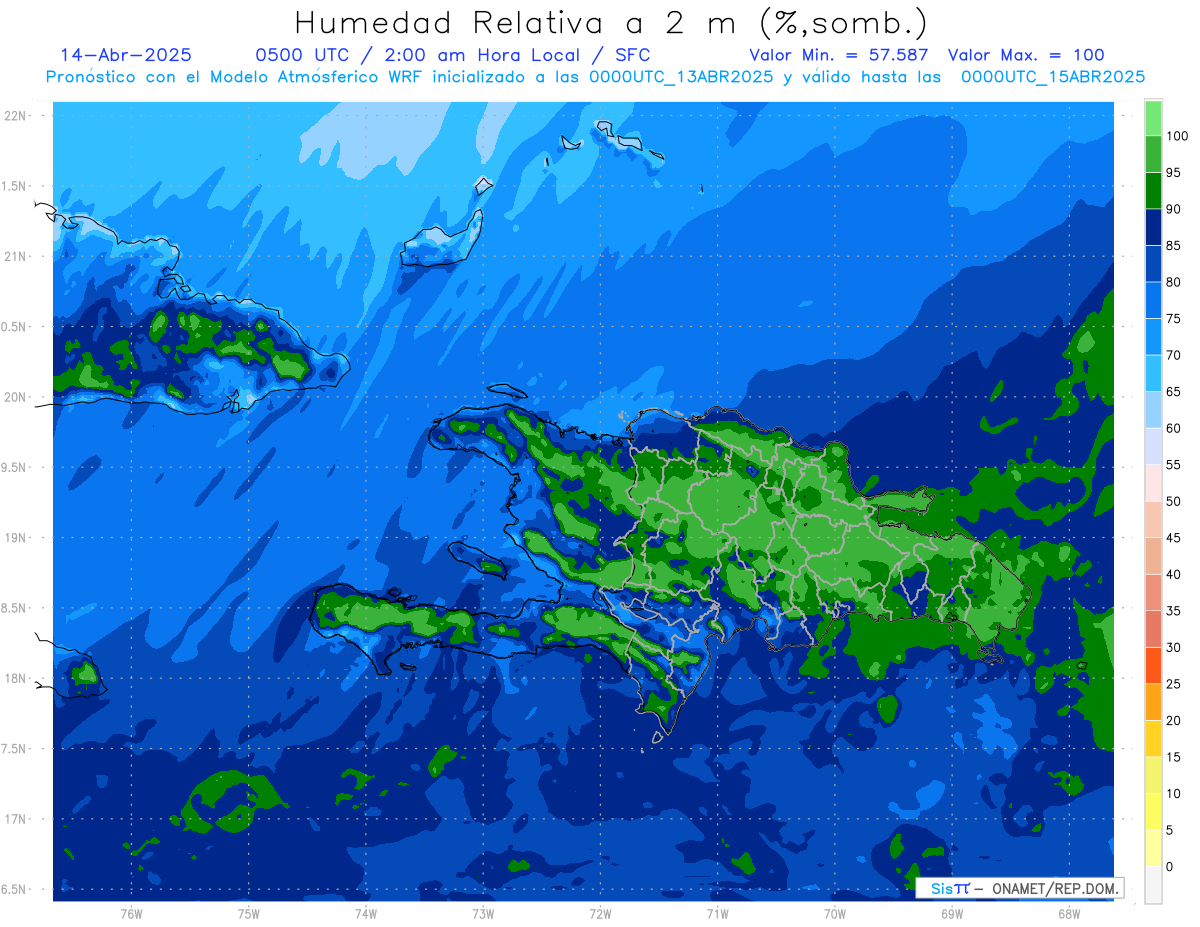Click the legend value '50'
Image resolution: width=1200 pixels, height=927 pixels.
(1173, 501)
